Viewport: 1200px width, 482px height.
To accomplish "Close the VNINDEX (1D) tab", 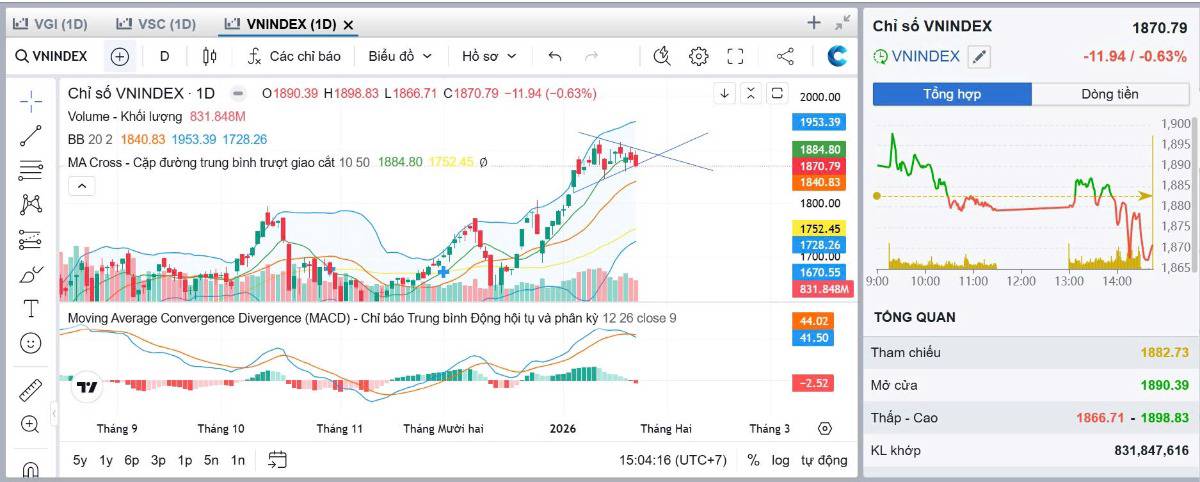I will tap(348, 24).
